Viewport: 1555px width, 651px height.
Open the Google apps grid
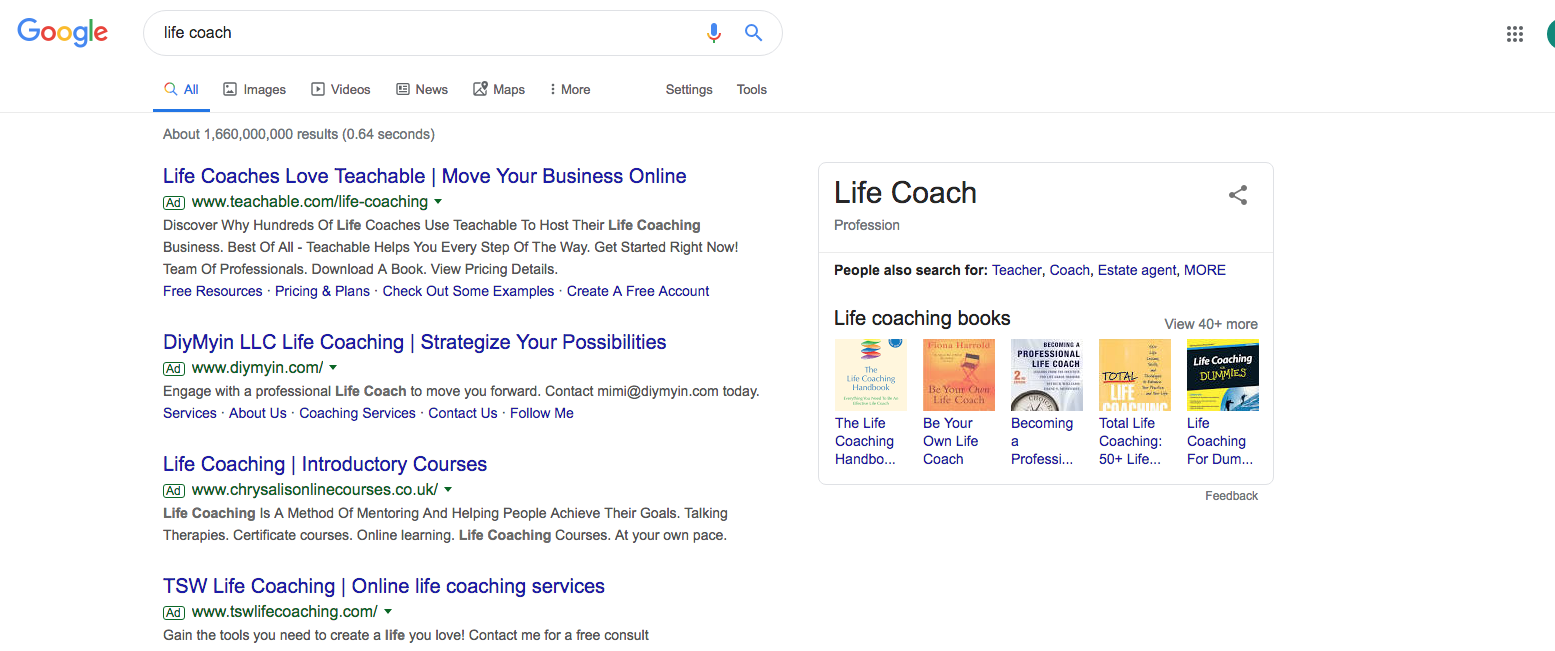click(x=1515, y=34)
